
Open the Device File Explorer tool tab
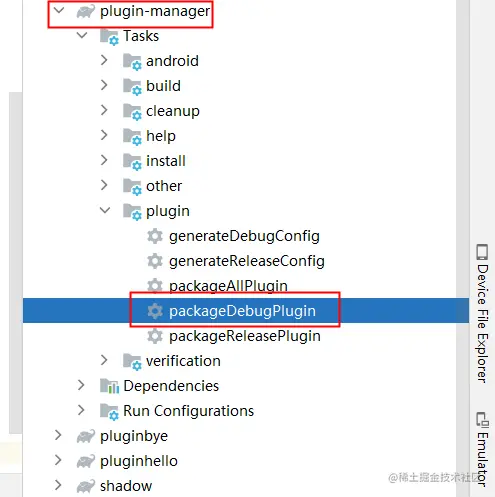pos(482,313)
